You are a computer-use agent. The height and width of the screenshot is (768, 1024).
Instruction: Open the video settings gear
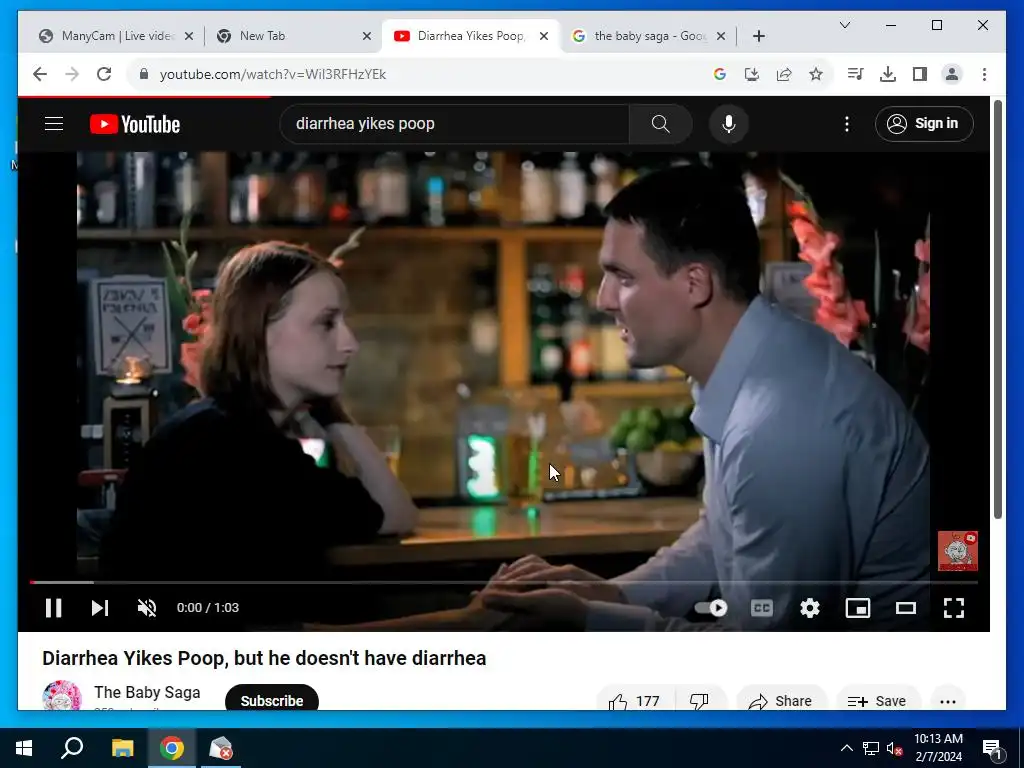pos(810,608)
